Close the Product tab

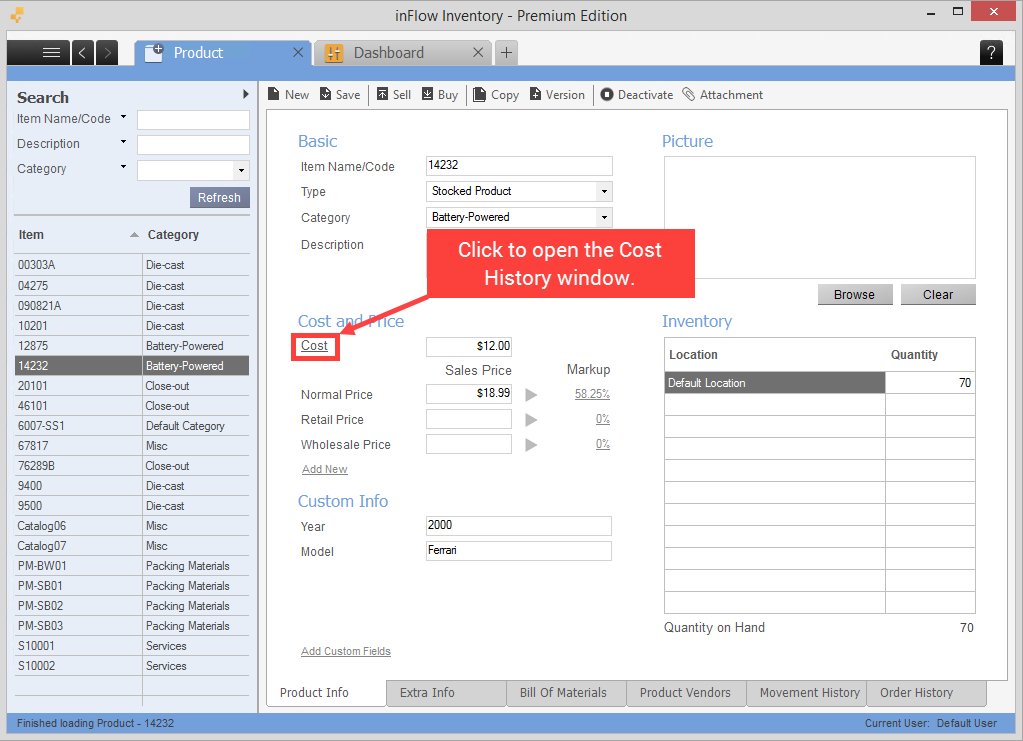(x=298, y=52)
